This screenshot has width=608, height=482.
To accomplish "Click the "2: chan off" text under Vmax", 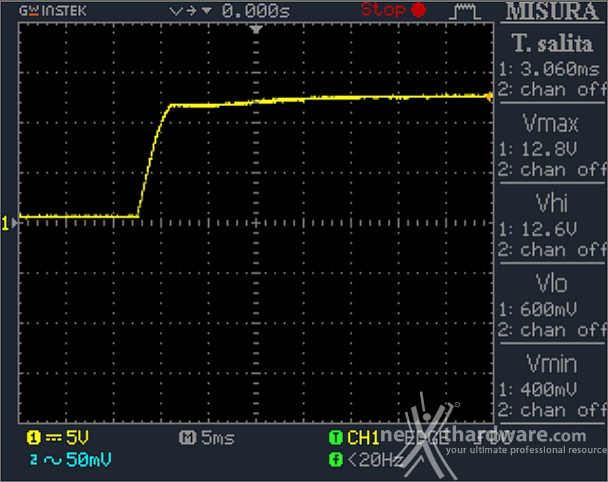I will coord(552,170).
